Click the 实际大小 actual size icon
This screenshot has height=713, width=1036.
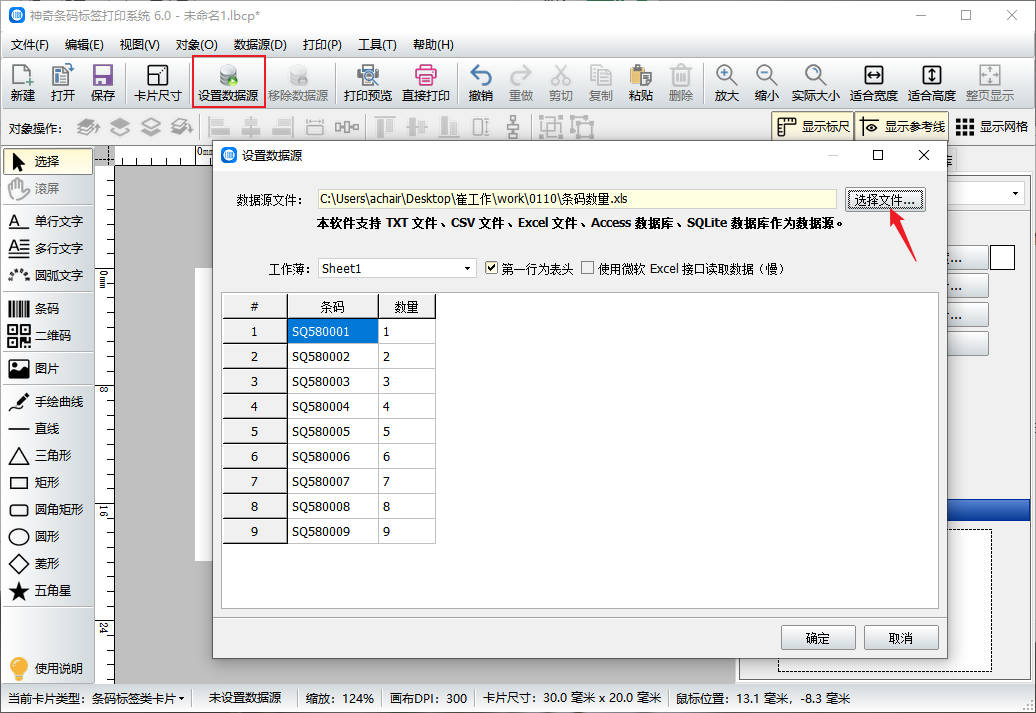pos(815,83)
